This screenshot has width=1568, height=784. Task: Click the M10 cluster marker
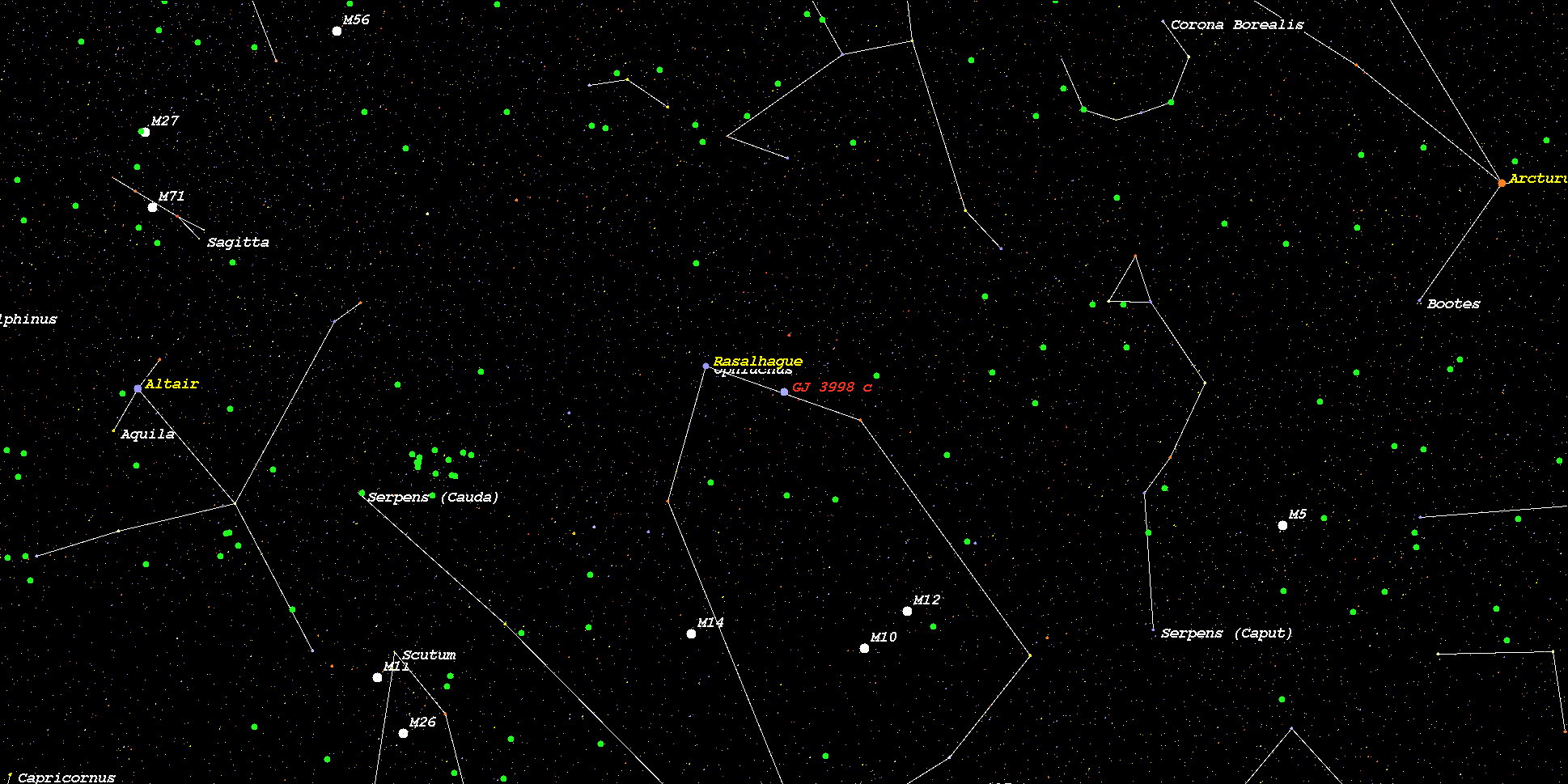[x=864, y=648]
